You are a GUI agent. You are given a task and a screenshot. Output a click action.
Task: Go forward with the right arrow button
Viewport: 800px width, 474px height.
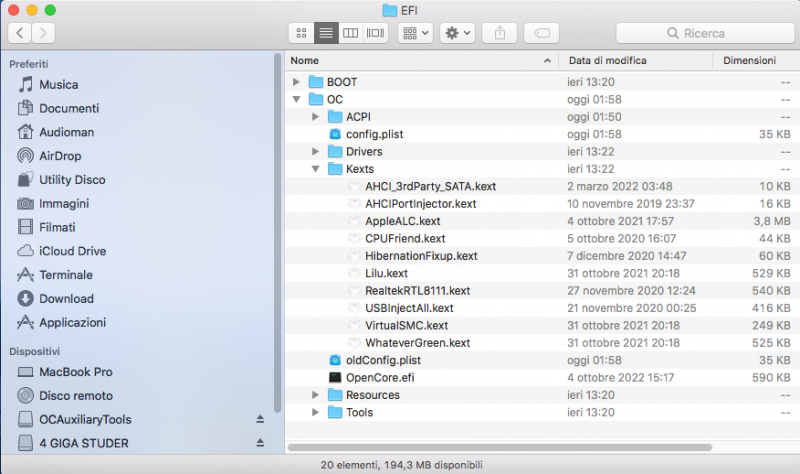(43, 33)
